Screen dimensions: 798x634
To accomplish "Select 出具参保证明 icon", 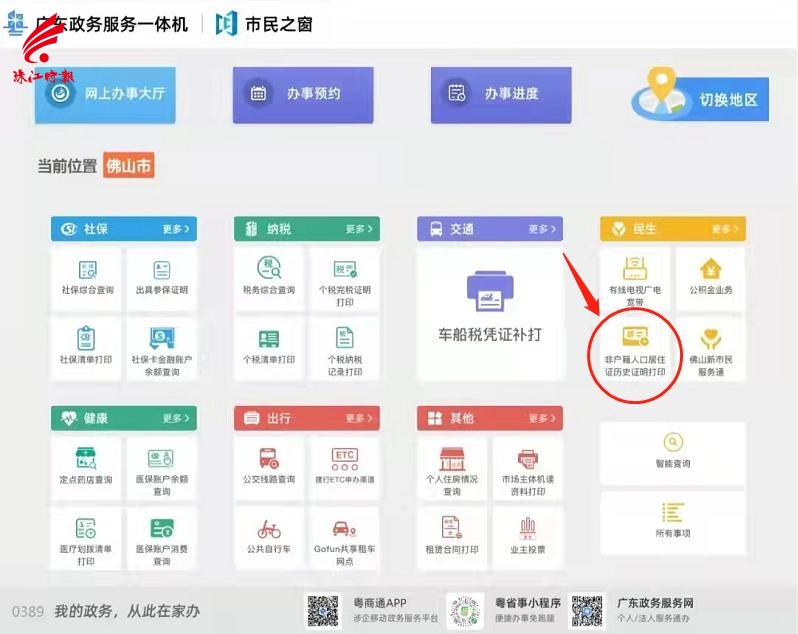I will [x=162, y=270].
